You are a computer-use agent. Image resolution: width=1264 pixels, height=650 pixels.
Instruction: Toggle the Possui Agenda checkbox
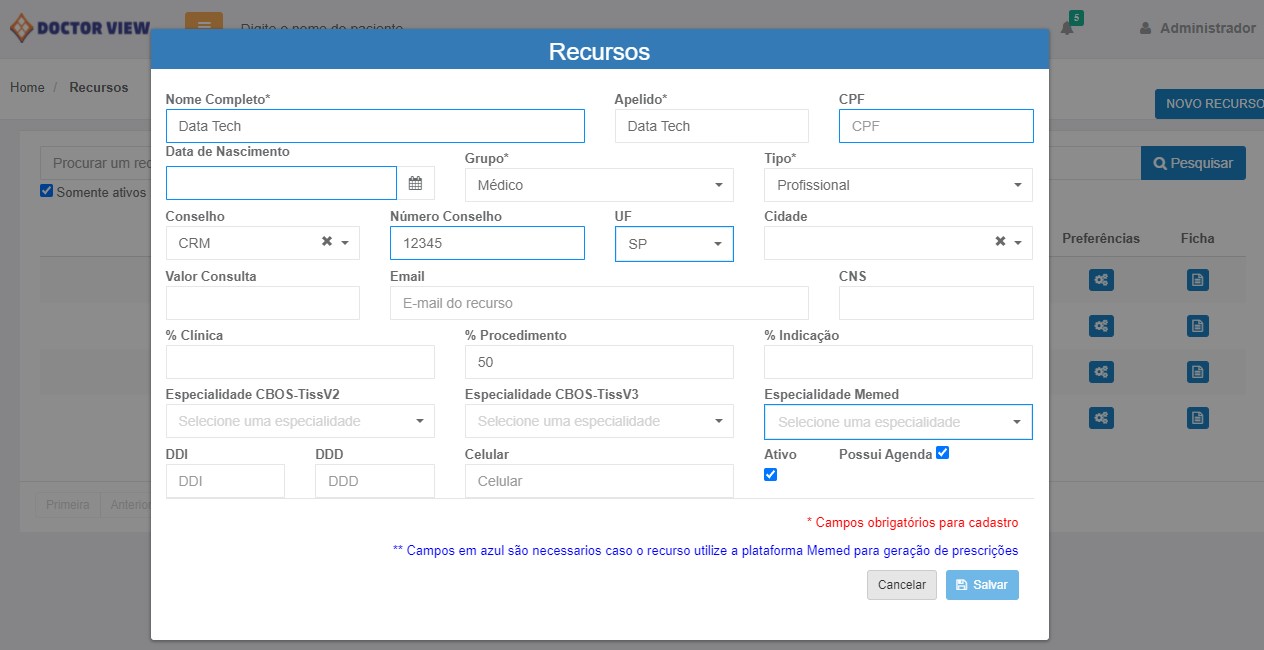coord(942,453)
